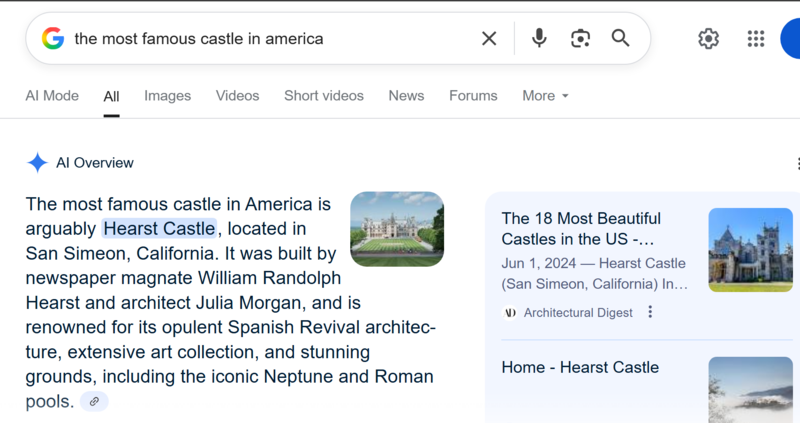Viewport: 800px width, 423px height.
Task: Click highlighted Hearst Castle text
Action: (159, 229)
